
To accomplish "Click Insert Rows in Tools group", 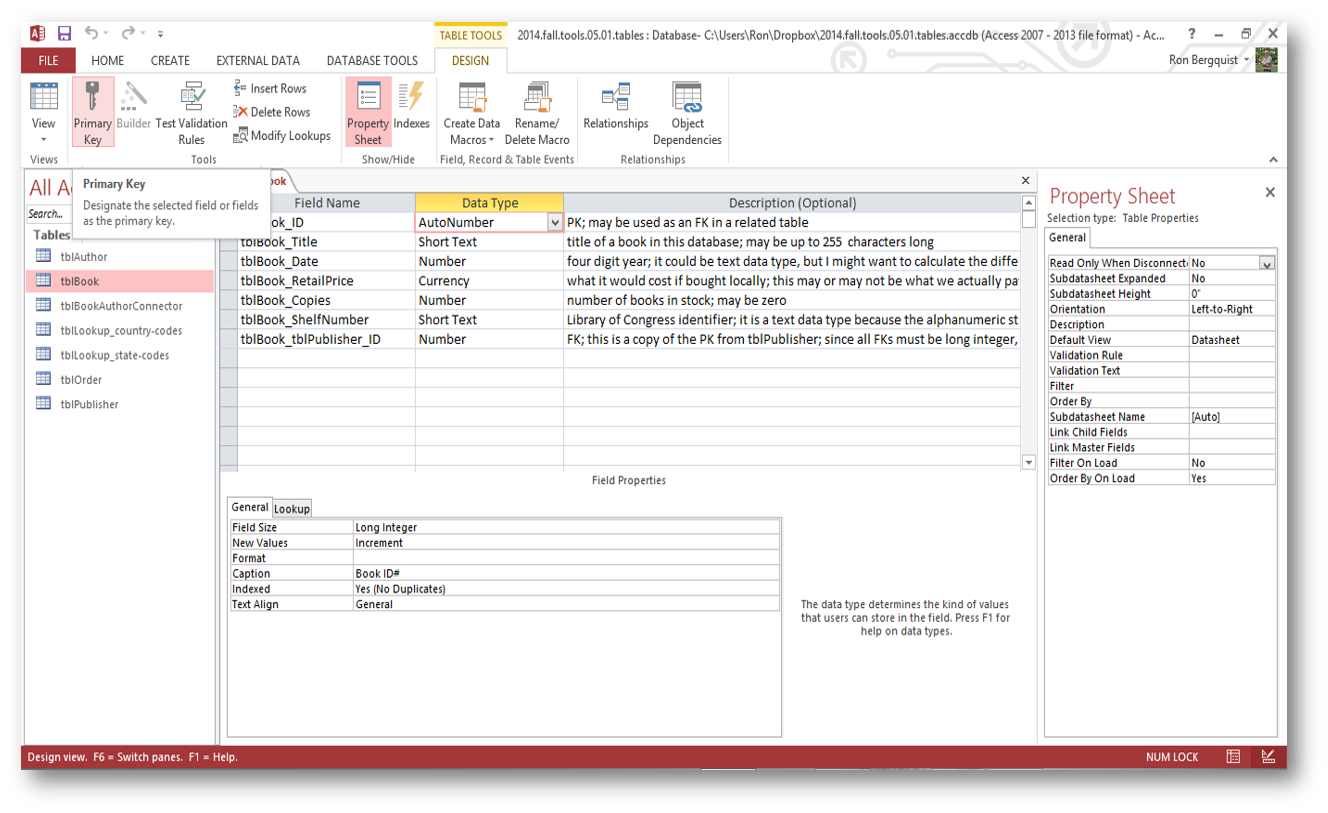I will tap(270, 88).
